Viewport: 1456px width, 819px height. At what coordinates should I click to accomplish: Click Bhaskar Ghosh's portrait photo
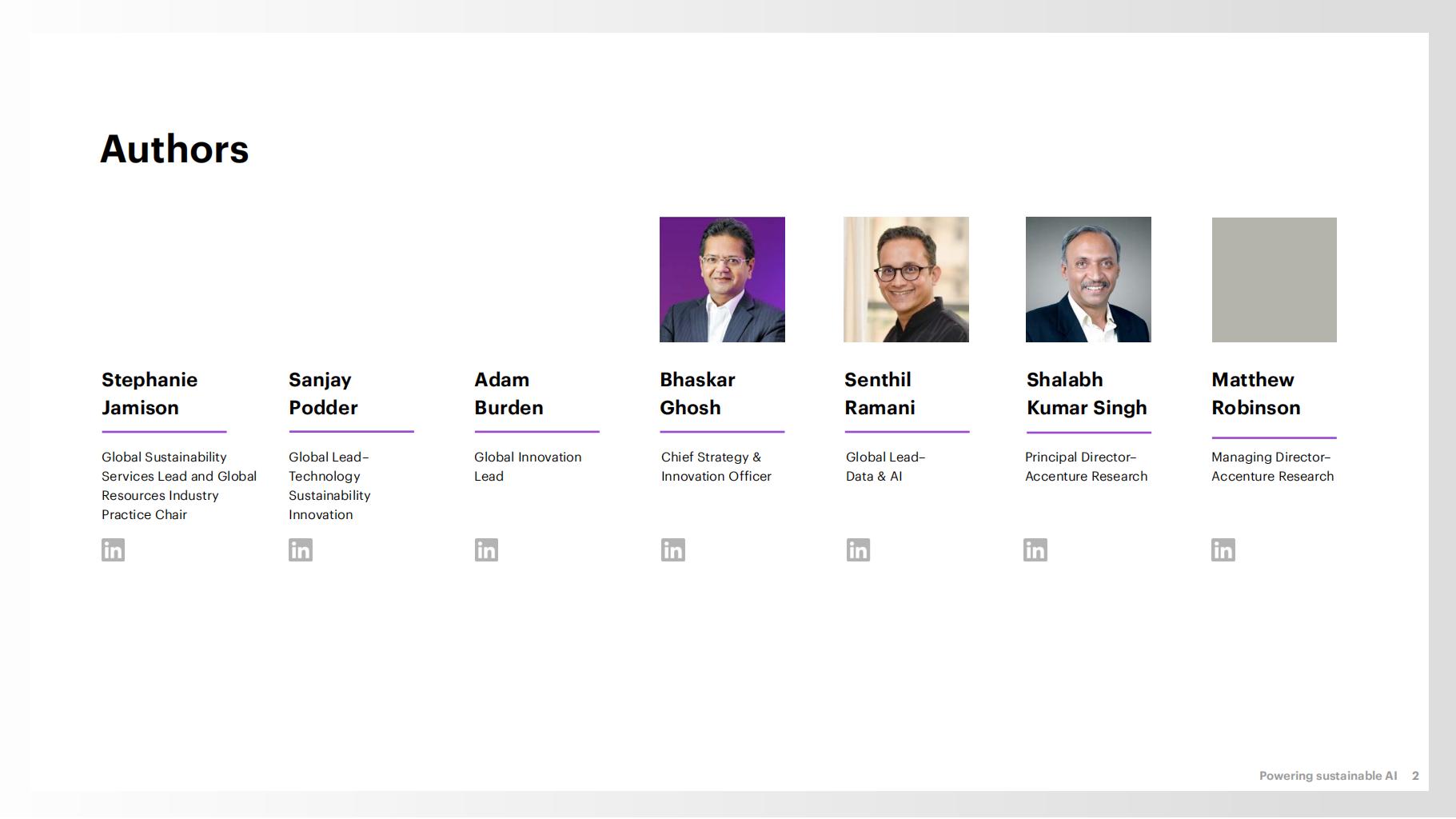[x=722, y=279]
